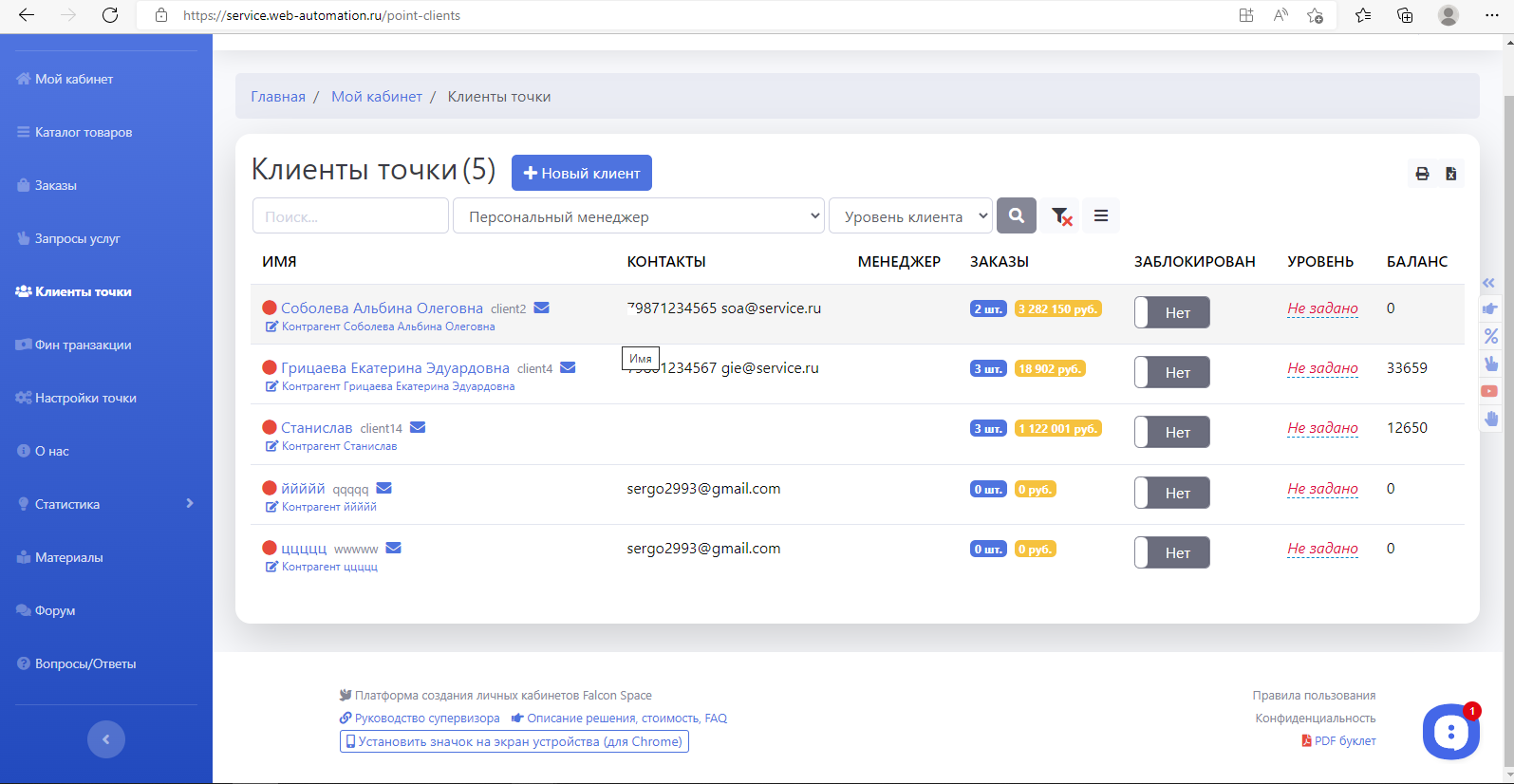Click the percent icon in right panel

coord(1490,336)
